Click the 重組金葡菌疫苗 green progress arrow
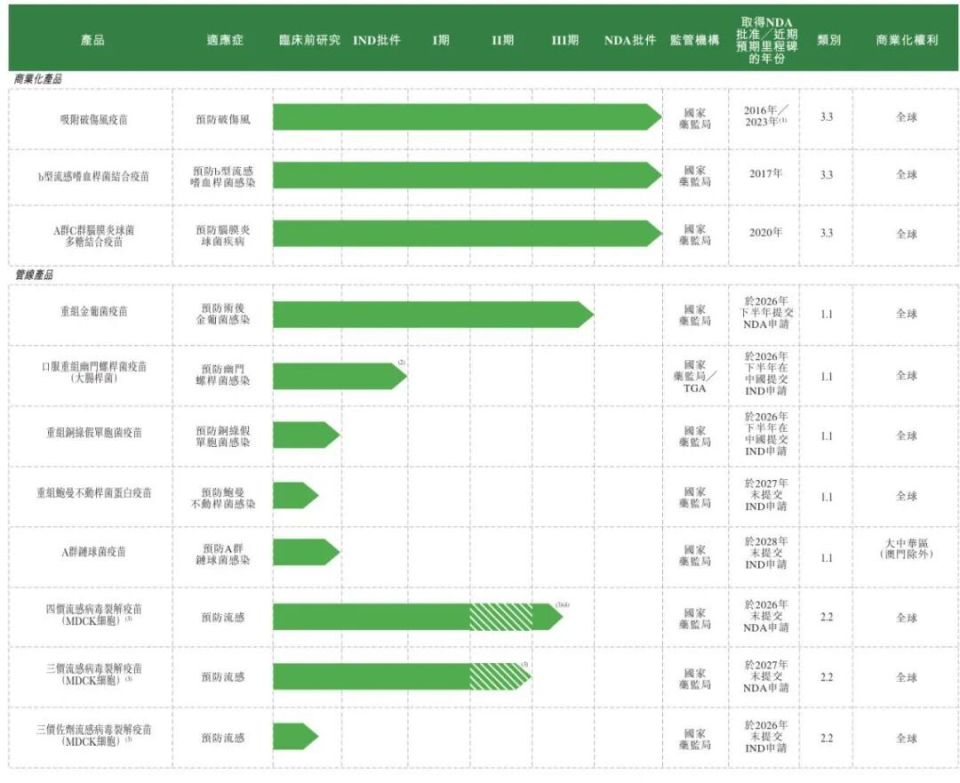 (430, 314)
